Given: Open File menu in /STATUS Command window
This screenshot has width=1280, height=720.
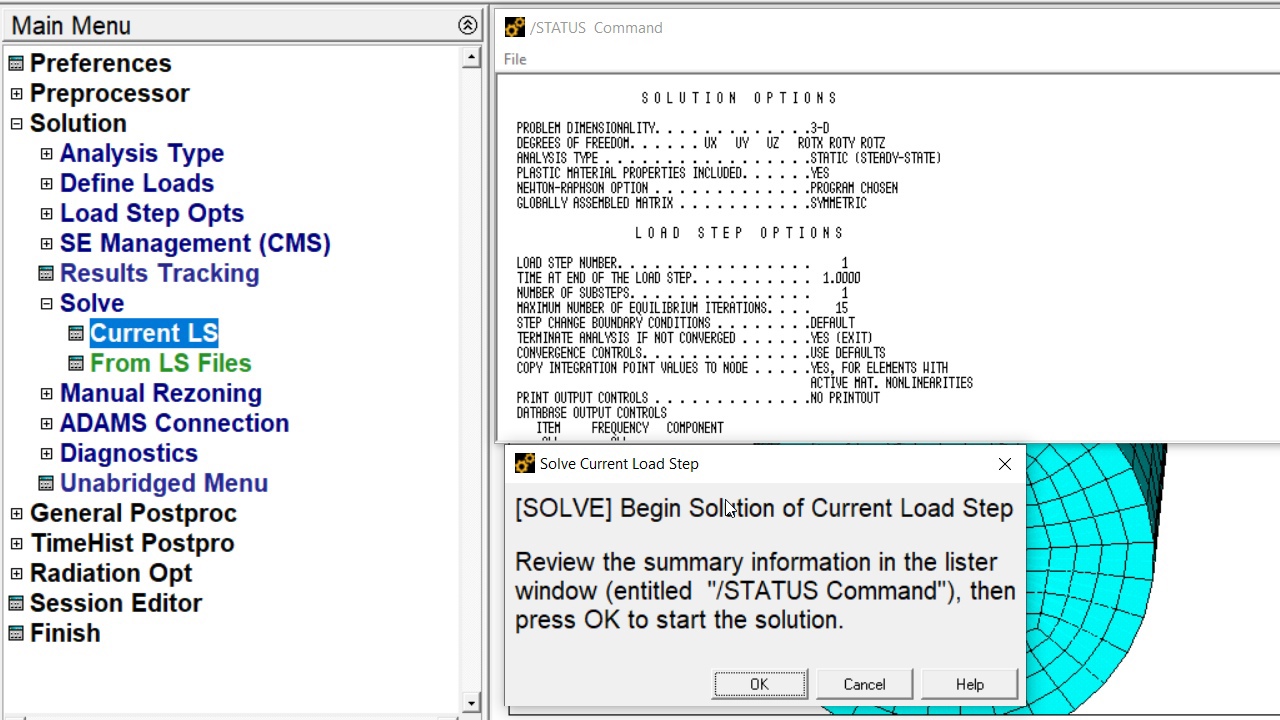Looking at the screenshot, I should coord(515,59).
